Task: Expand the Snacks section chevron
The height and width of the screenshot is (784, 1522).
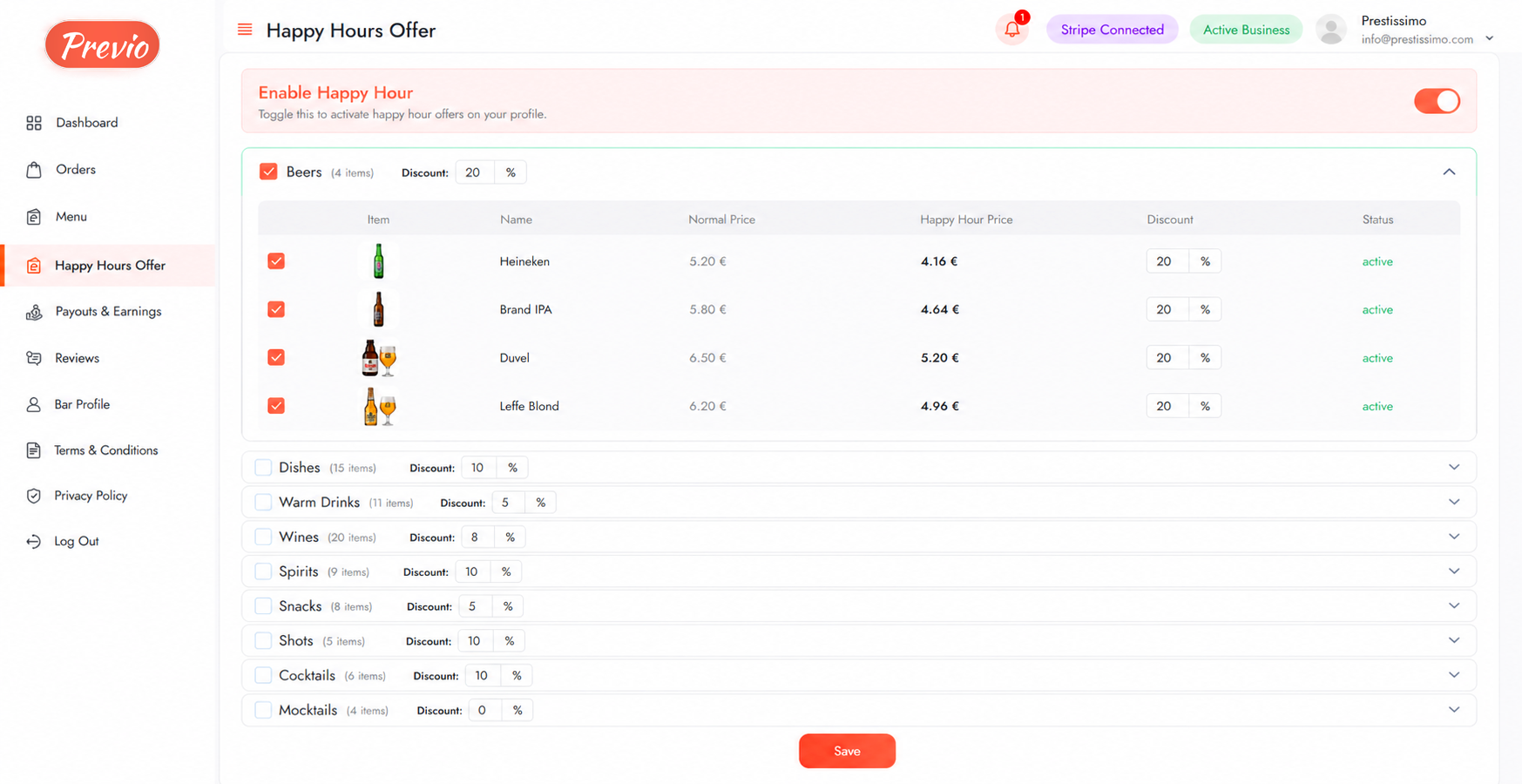Action: coord(1454,605)
